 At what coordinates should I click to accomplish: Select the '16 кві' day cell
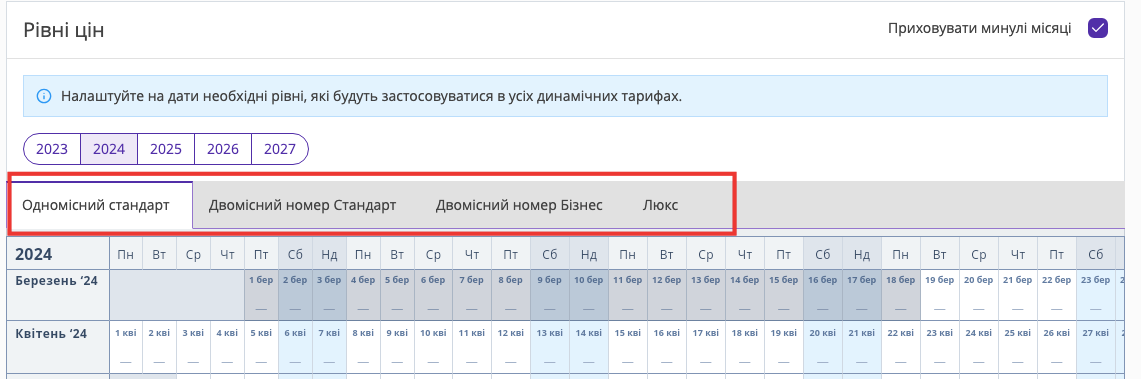pos(667,346)
